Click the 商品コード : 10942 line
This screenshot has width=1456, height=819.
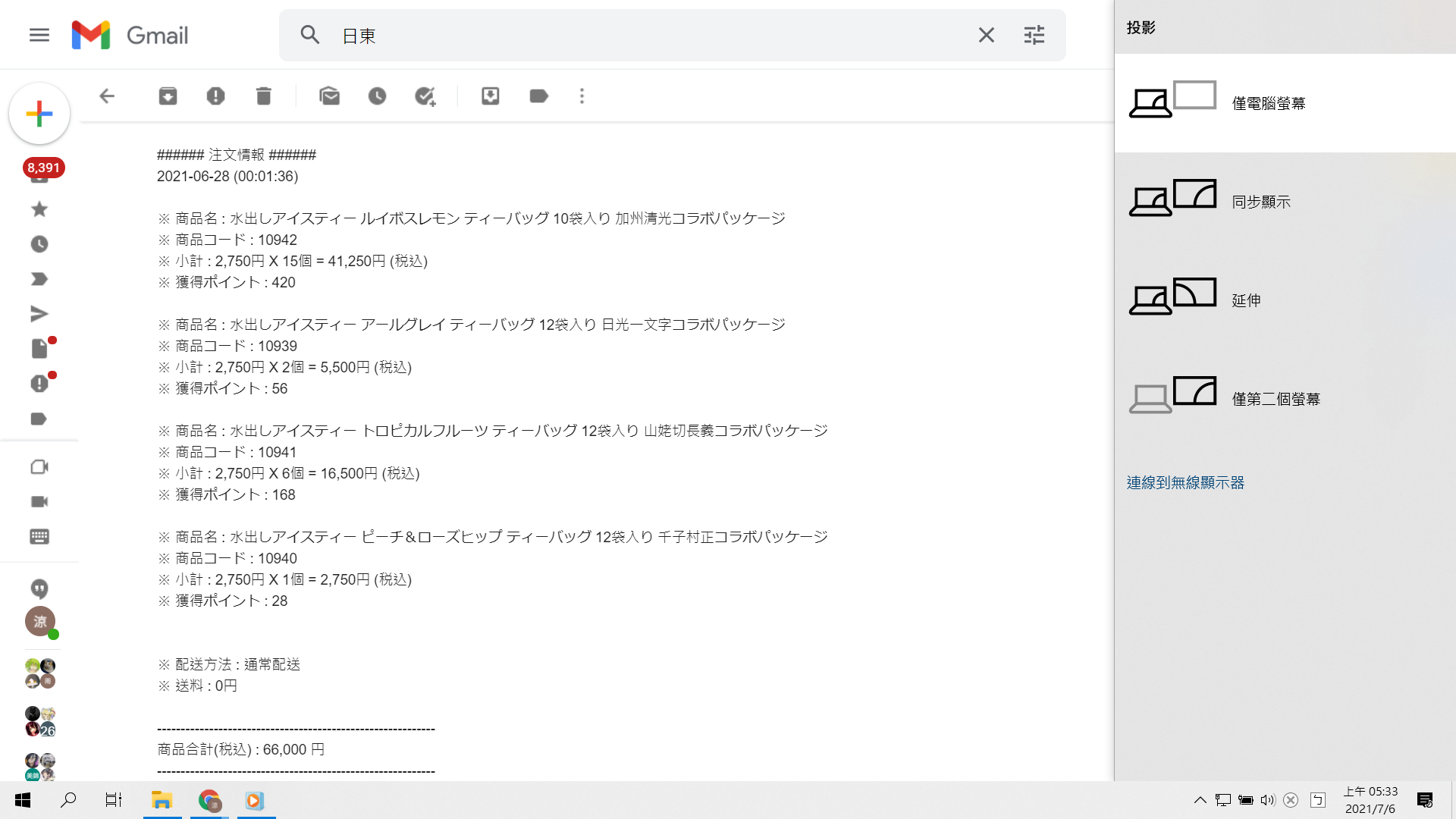[x=227, y=240]
